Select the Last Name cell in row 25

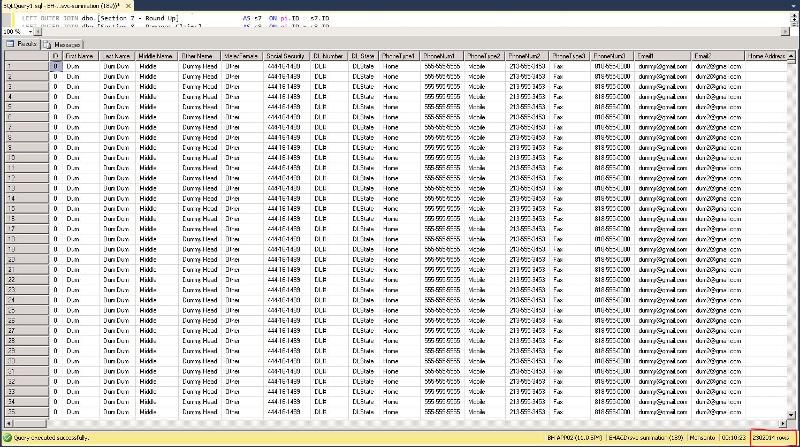coord(117,310)
